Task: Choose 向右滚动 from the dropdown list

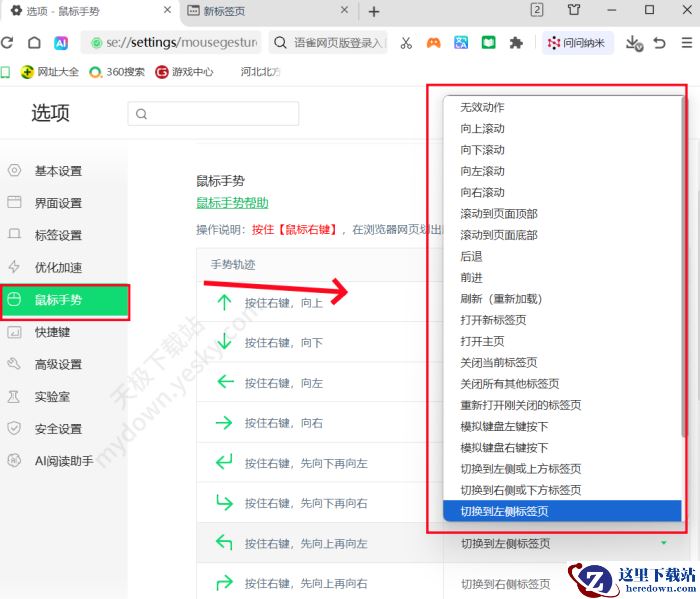Action: [562, 193]
